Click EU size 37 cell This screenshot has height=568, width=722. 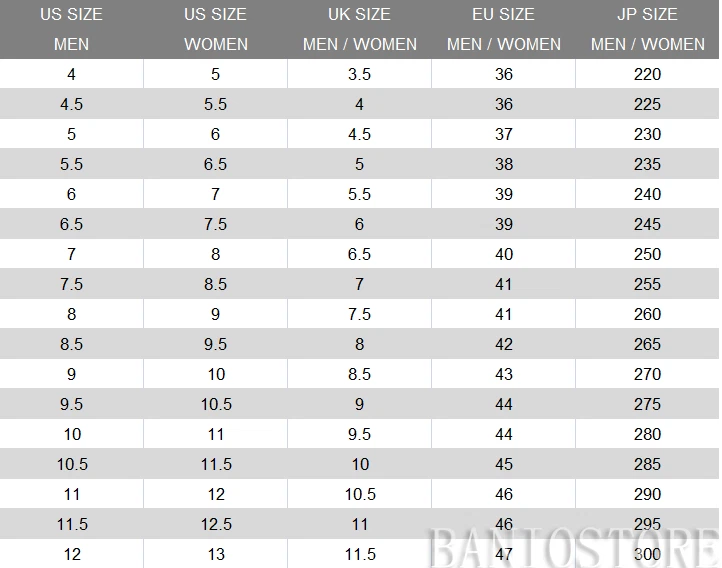[x=504, y=134]
